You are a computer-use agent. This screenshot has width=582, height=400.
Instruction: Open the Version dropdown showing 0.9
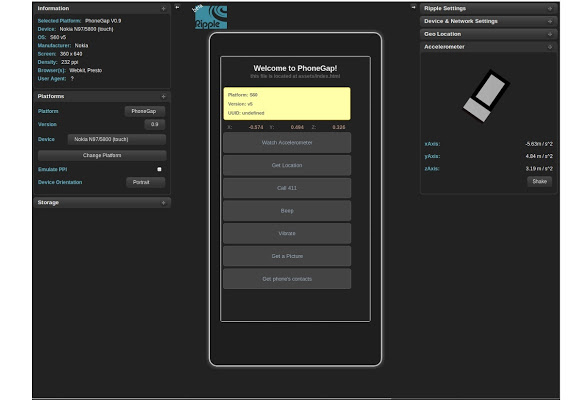pyautogui.click(x=154, y=124)
